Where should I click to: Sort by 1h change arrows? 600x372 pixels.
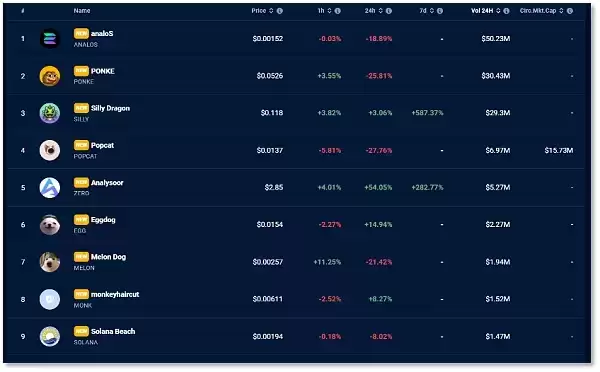tap(329, 11)
